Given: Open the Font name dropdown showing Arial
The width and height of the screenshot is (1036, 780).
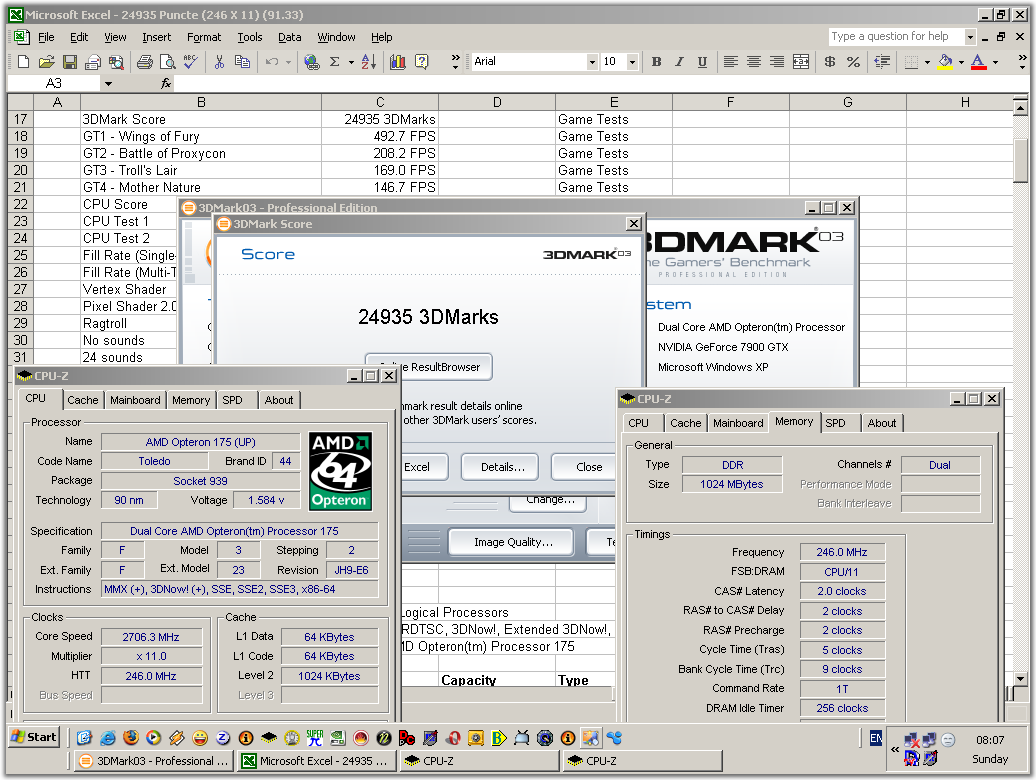Looking at the screenshot, I should [592, 62].
